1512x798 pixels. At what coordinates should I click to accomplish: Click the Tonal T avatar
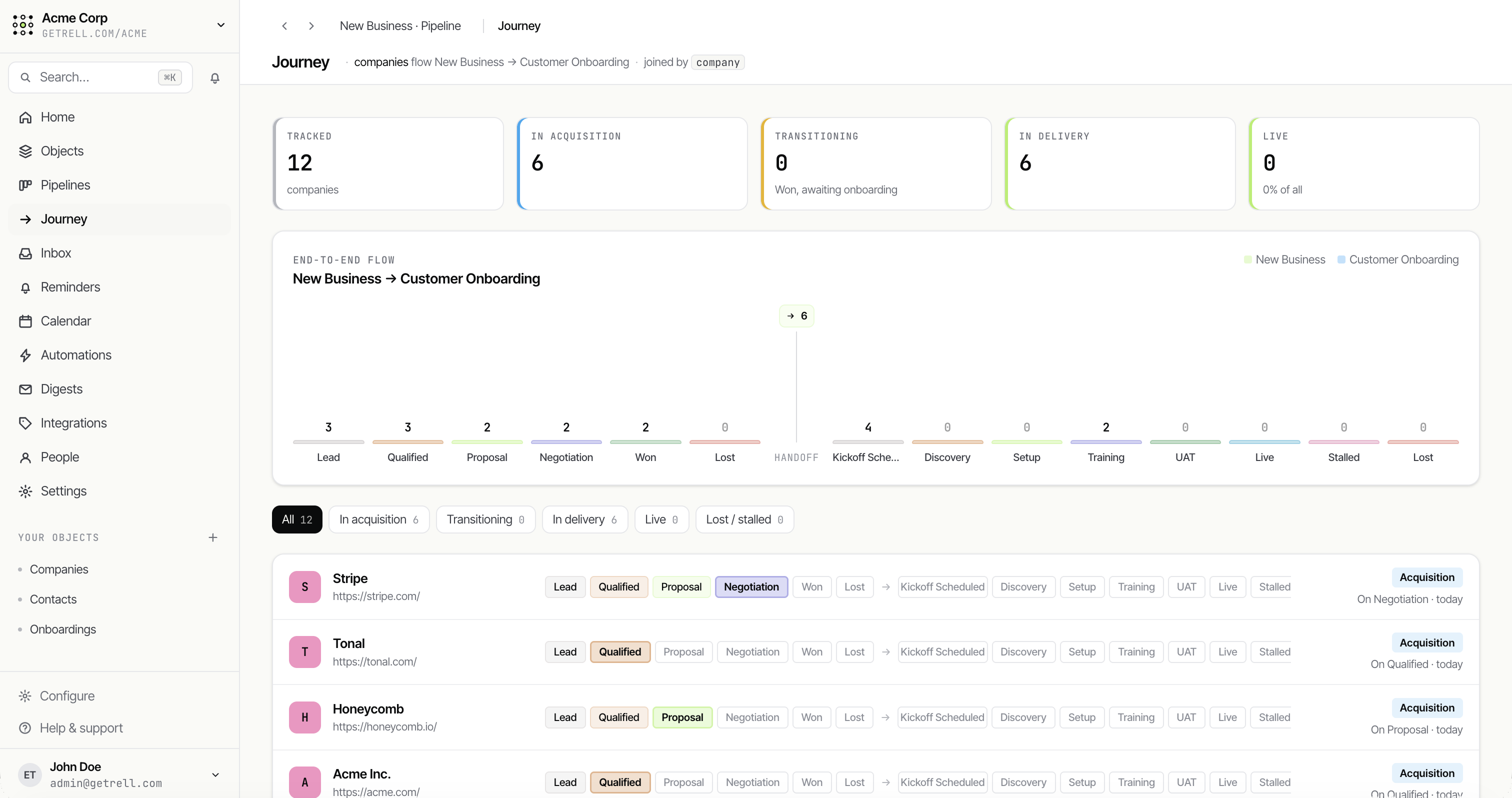[304, 652]
